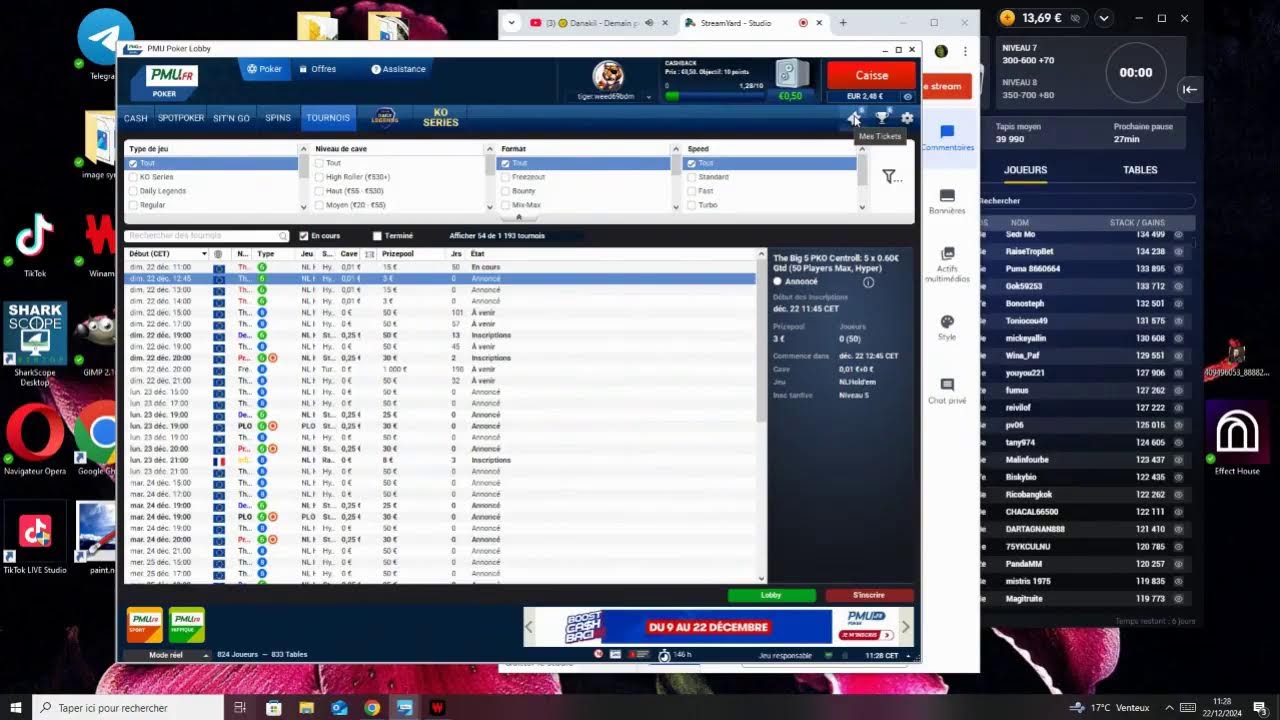1280x720 pixels.
Task: Open the chevron dropdown beside 13,69 €
Action: pyautogui.click(x=1104, y=18)
